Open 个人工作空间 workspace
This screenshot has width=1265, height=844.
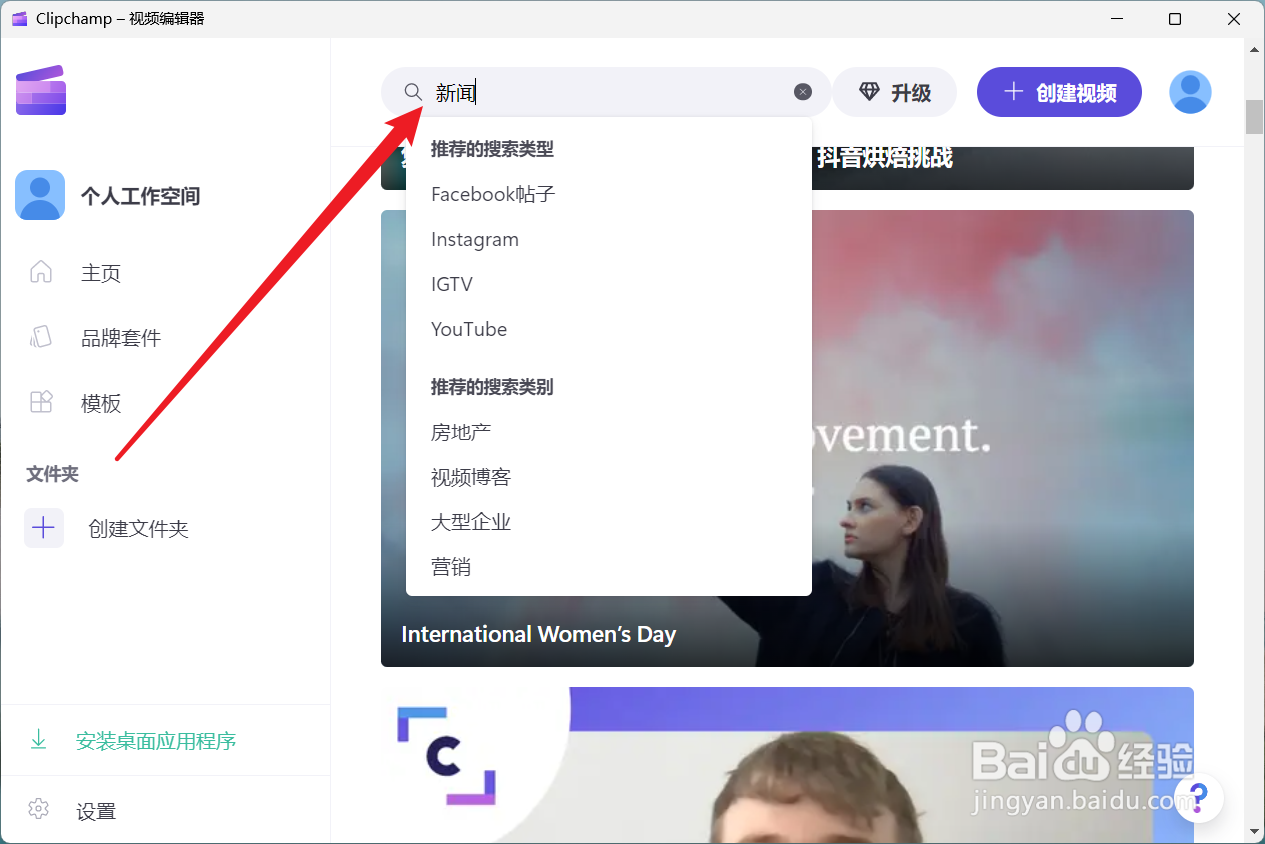click(x=140, y=196)
